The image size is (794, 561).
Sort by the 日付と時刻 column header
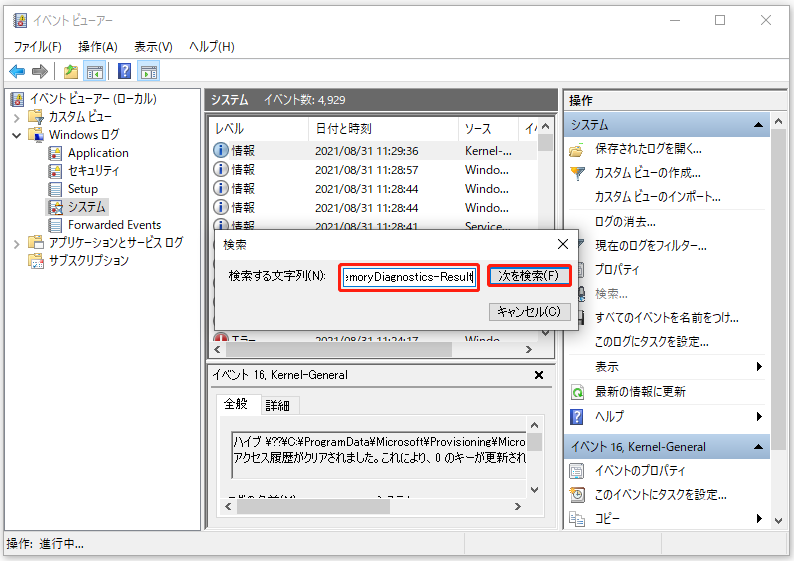click(x=383, y=129)
